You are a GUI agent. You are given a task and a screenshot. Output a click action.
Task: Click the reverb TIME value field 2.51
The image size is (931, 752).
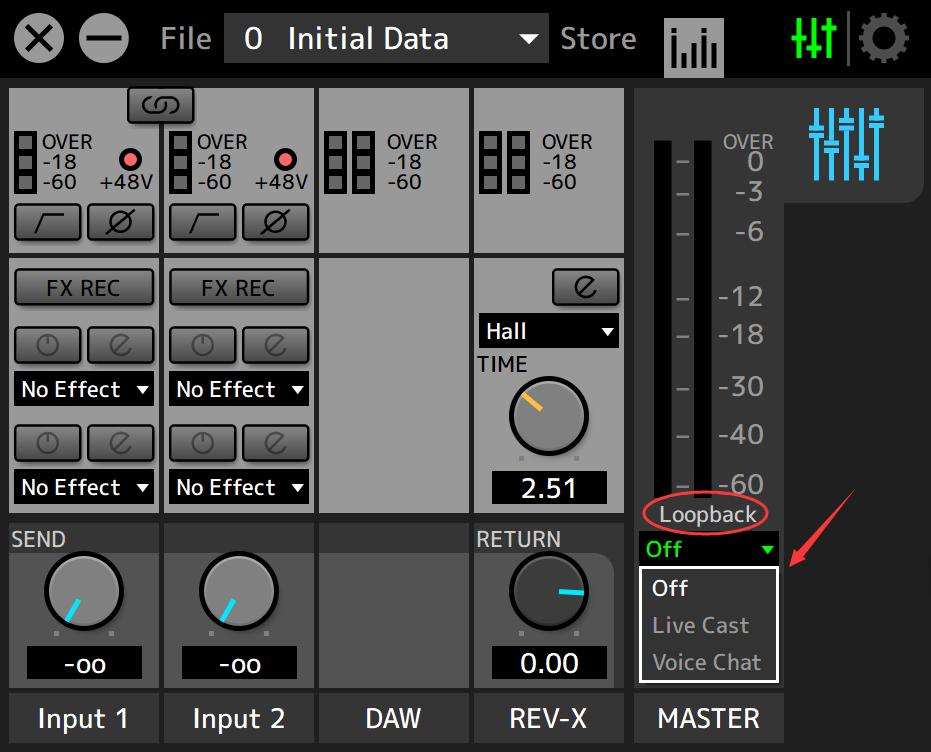[548, 488]
